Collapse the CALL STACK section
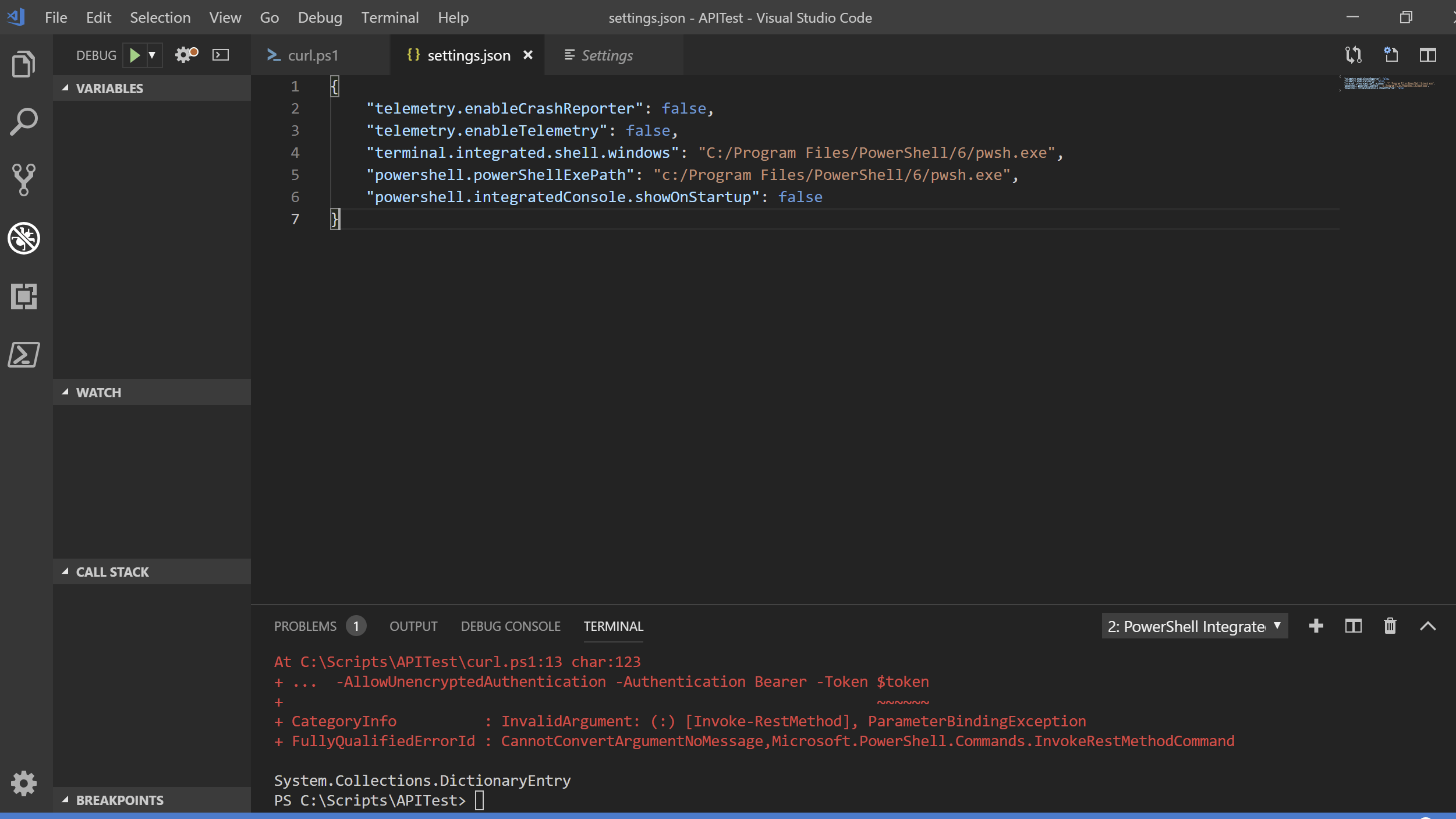 click(152, 572)
